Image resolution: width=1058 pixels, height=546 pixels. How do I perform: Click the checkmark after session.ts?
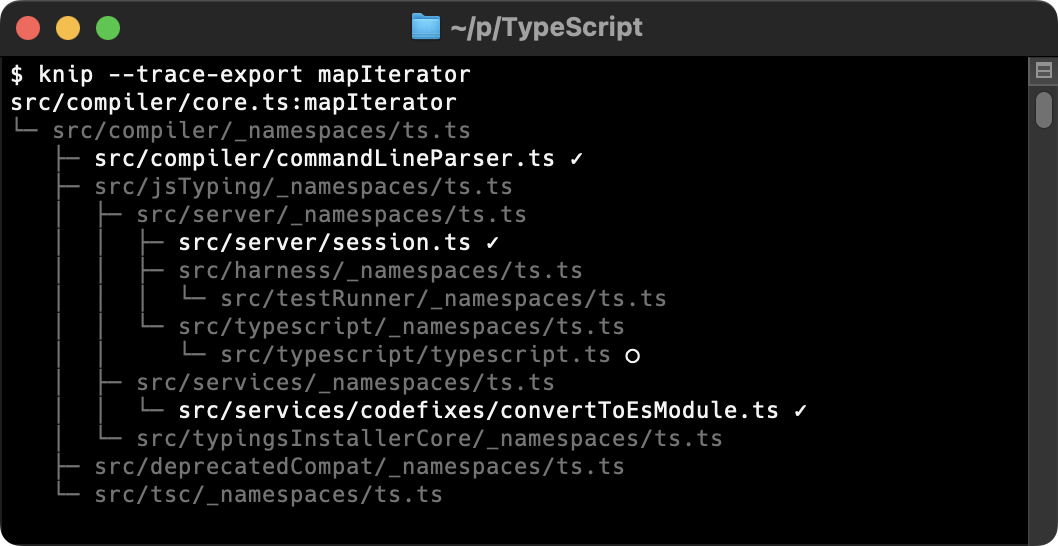(492, 242)
